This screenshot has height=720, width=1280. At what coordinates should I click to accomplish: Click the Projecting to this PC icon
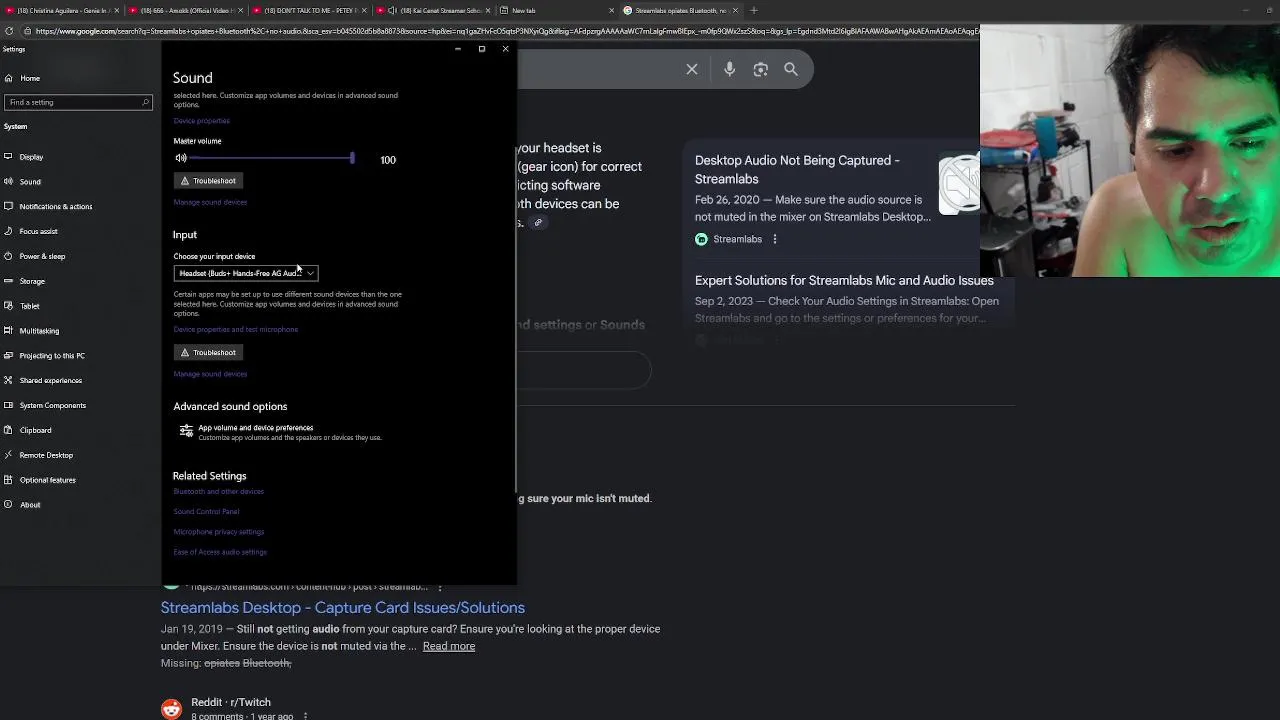point(8,355)
